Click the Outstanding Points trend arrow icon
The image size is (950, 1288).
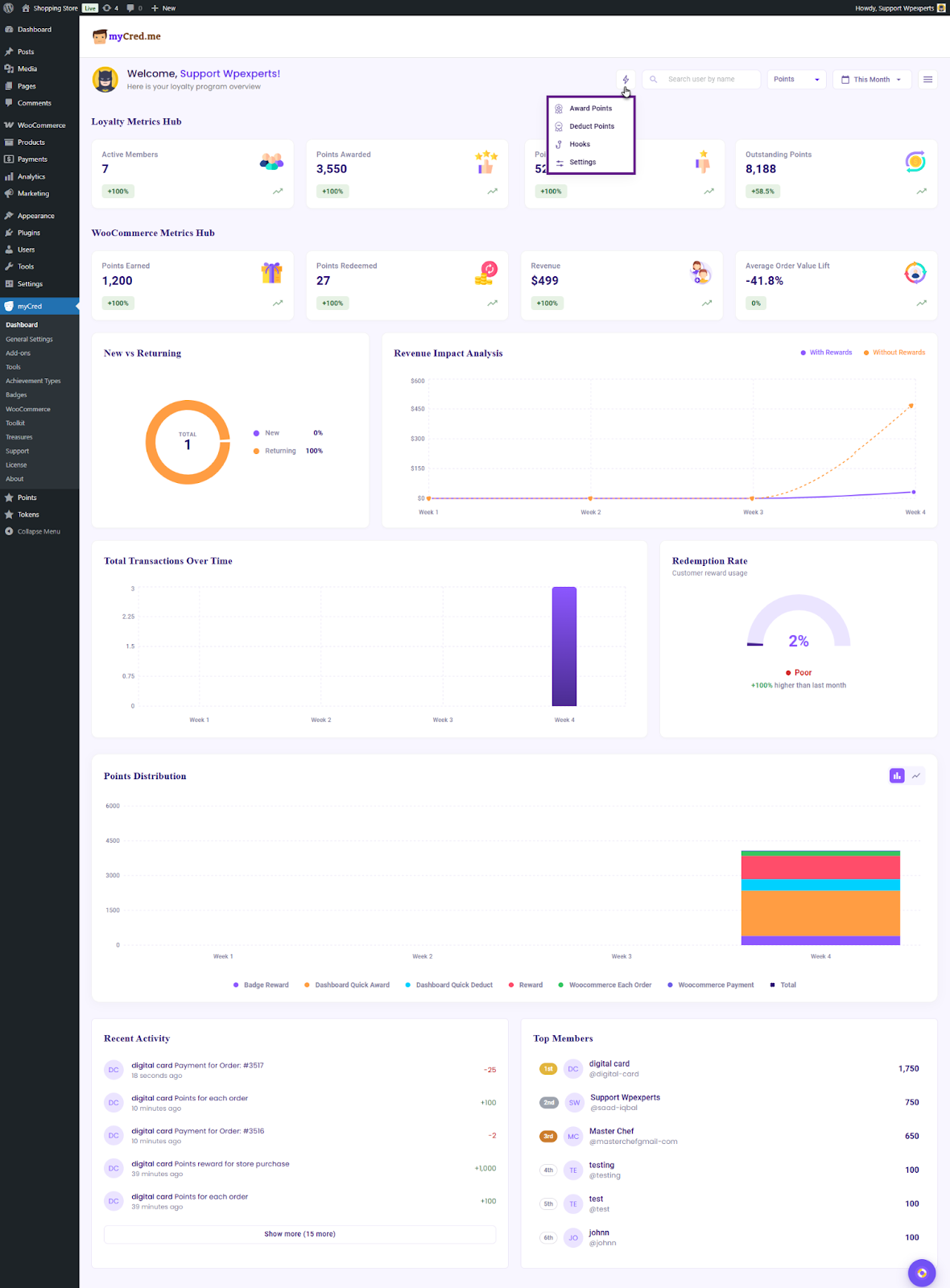[x=921, y=192]
